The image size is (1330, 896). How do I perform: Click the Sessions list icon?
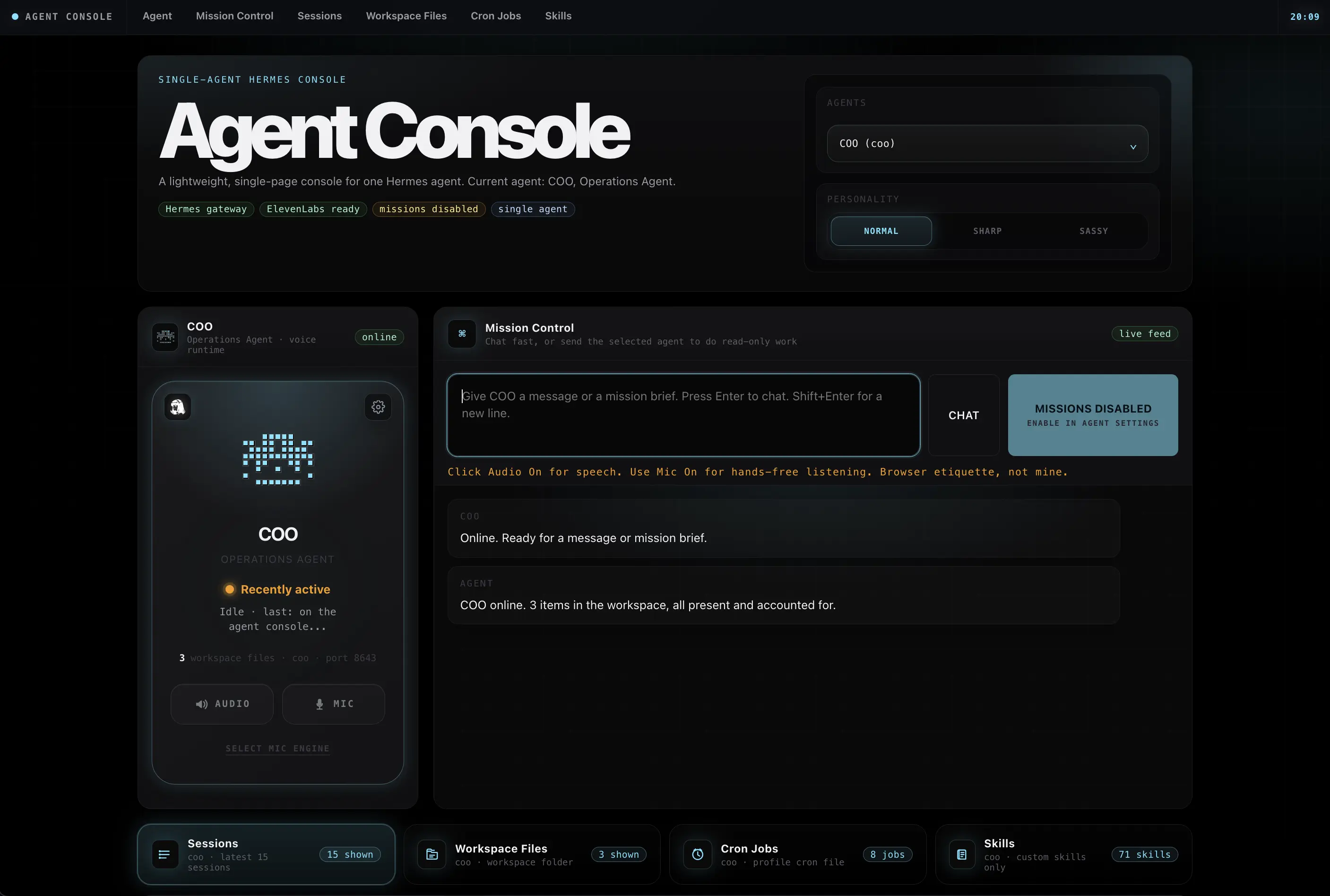164,854
